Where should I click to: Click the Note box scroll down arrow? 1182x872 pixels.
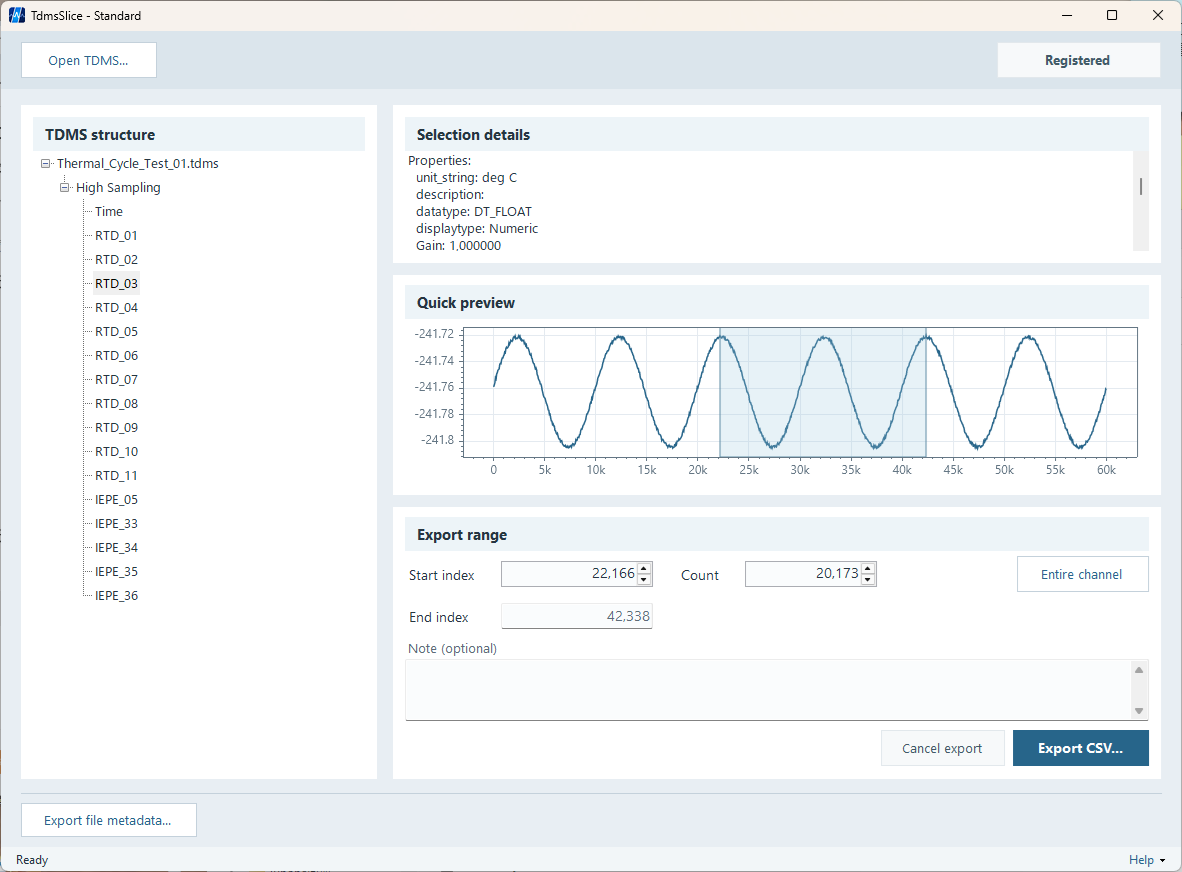tap(1139, 711)
